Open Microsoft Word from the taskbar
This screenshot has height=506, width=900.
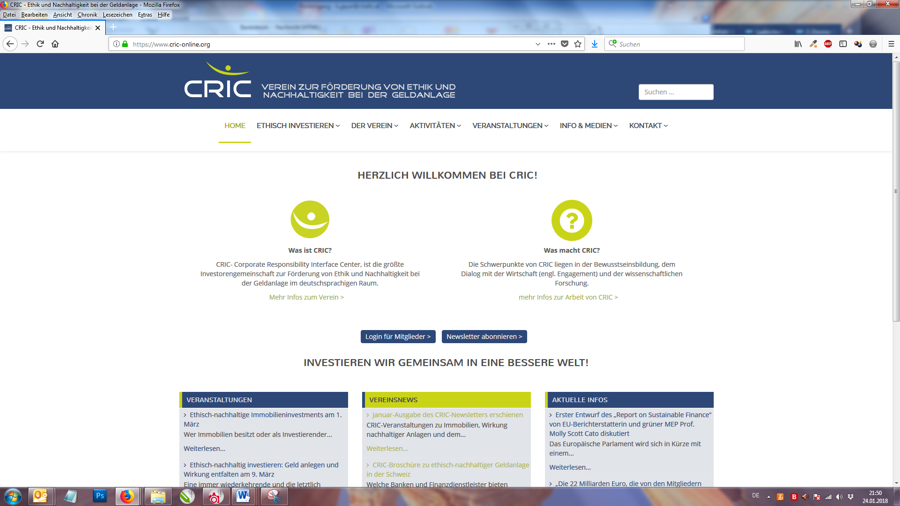243,496
